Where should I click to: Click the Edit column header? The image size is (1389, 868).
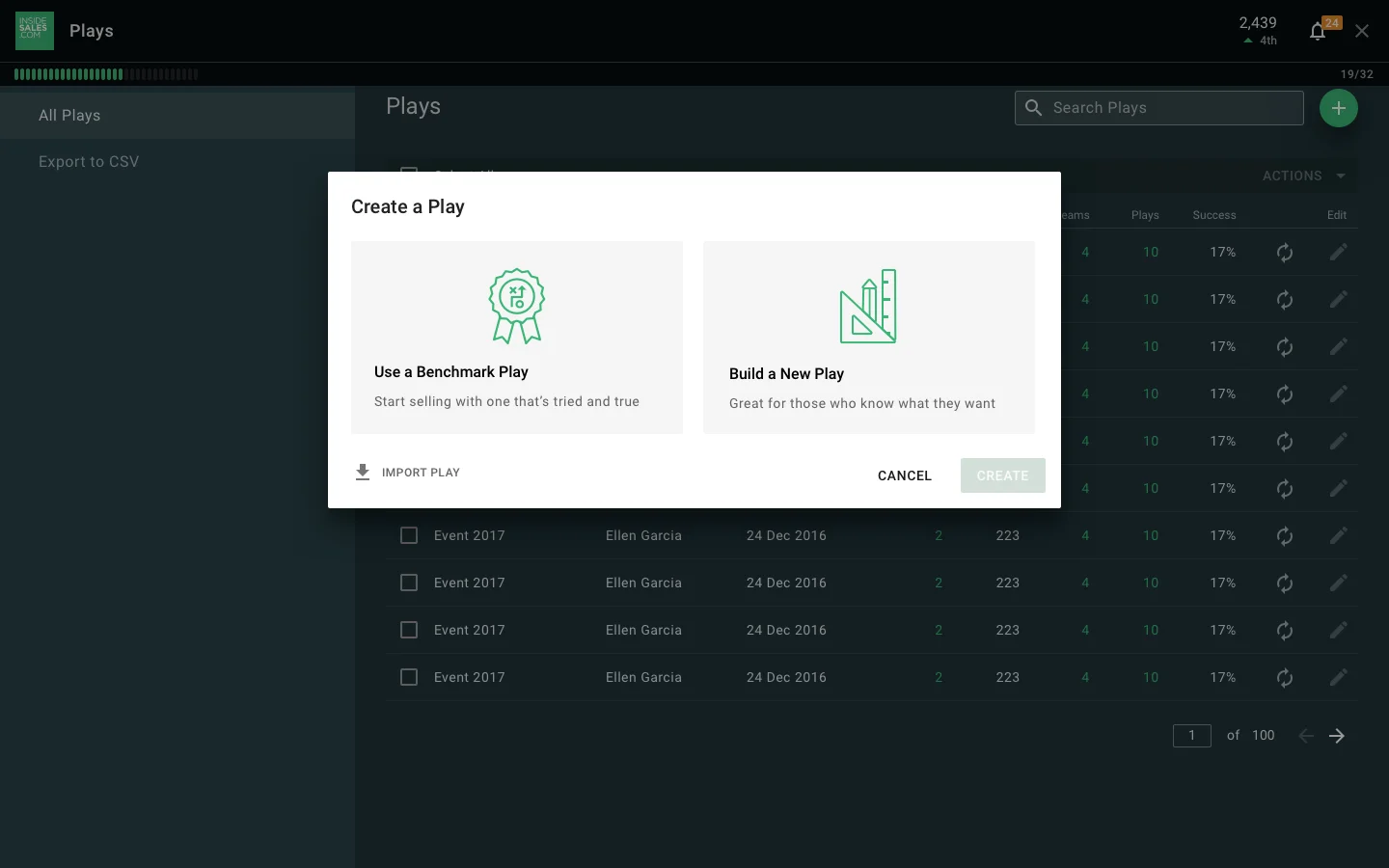point(1337,215)
